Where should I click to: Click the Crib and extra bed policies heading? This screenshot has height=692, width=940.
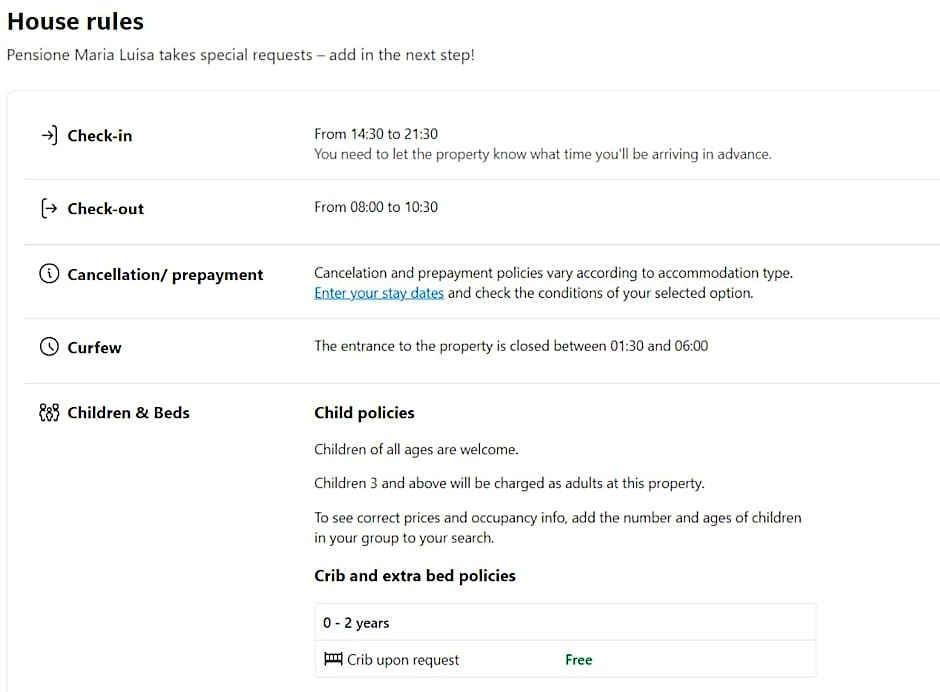415,575
